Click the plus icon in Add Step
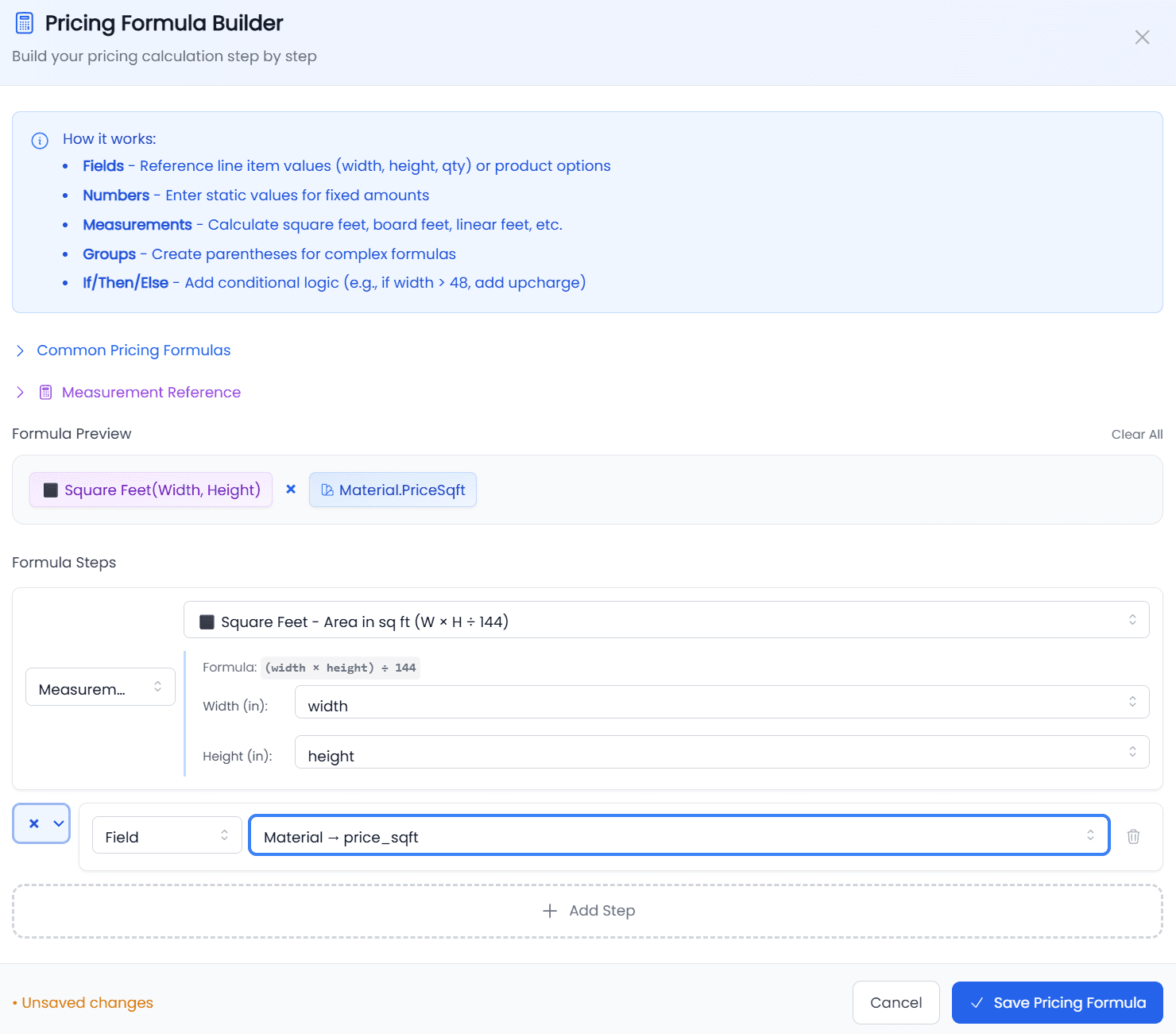 [550, 911]
